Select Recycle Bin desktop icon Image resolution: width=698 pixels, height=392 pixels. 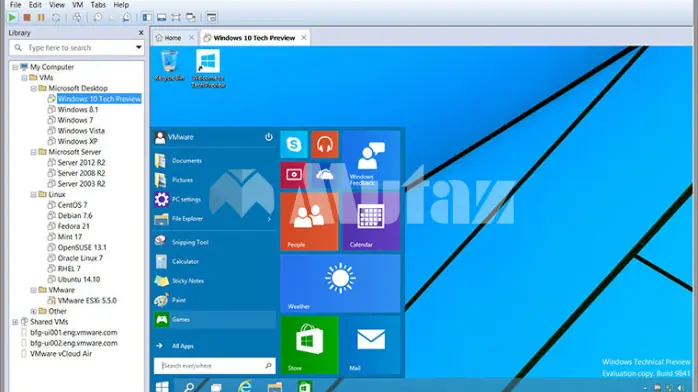169,66
